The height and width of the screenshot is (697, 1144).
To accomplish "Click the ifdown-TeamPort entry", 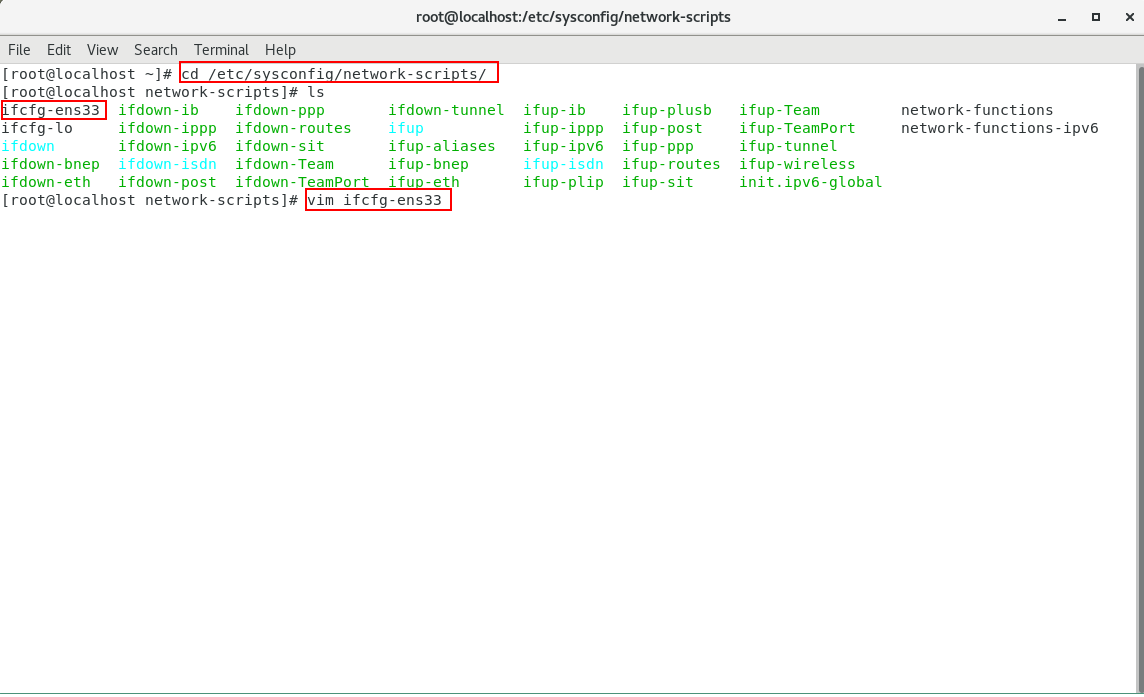I will click(302, 182).
